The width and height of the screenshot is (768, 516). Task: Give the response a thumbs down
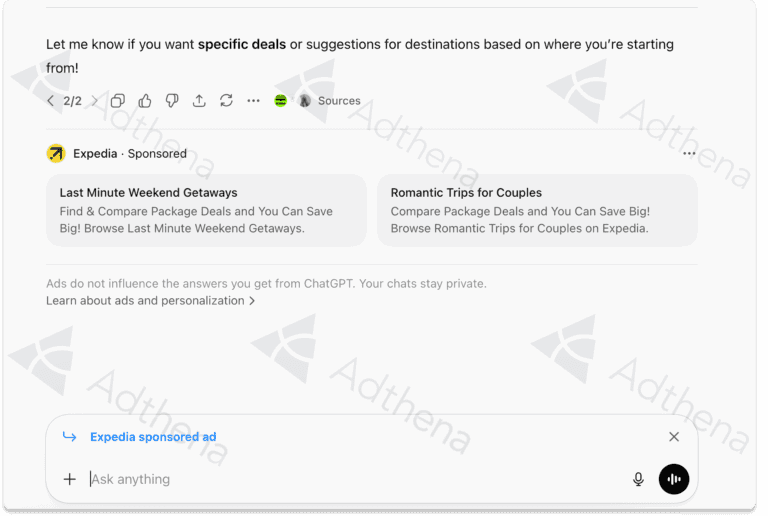172,101
